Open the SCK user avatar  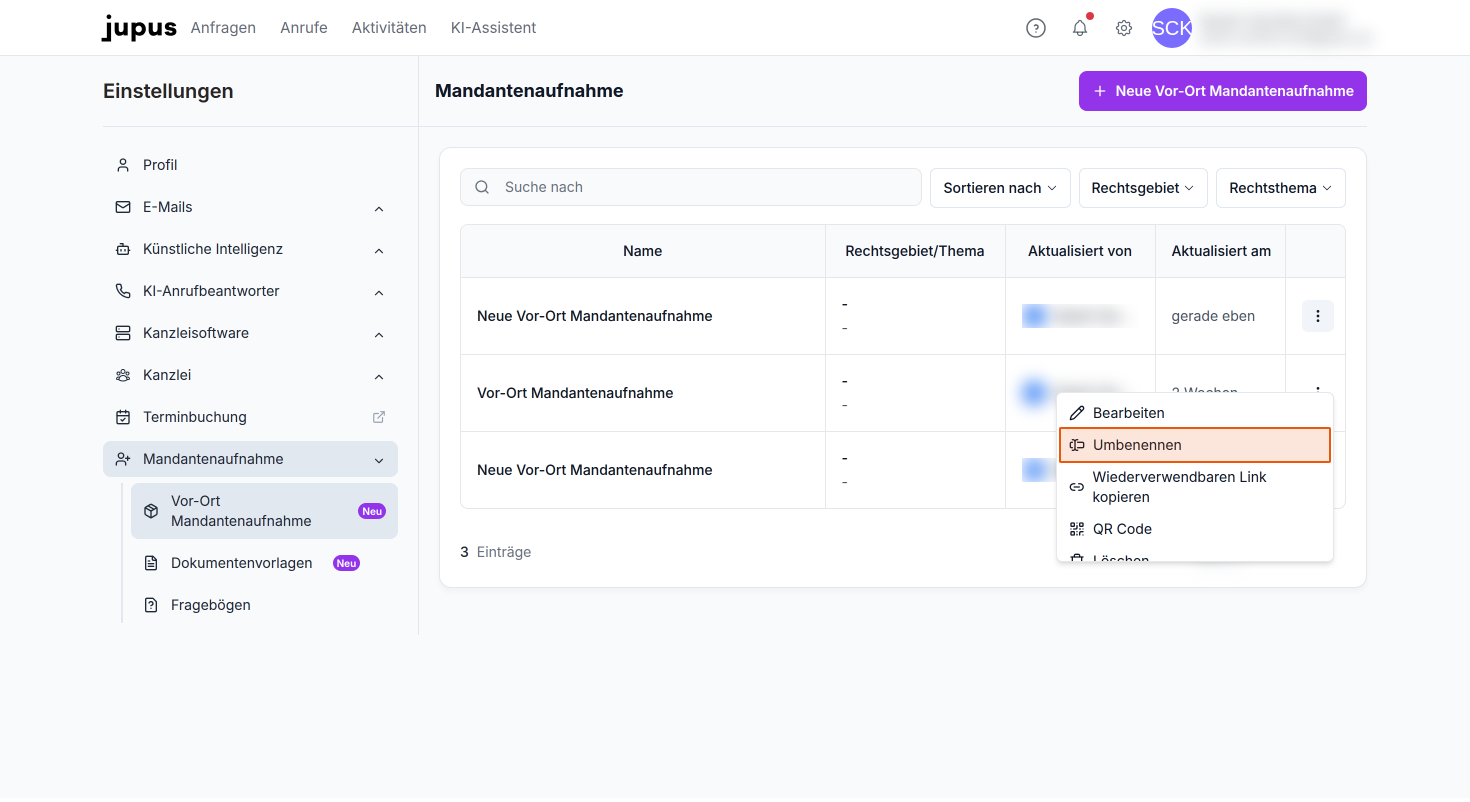point(1172,28)
